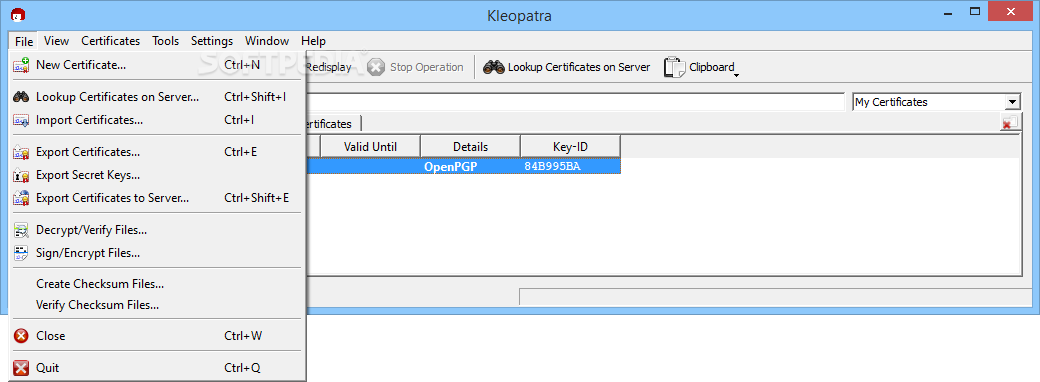The height and width of the screenshot is (382, 1040).
Task: Select Sign/Encrypt Files... menu entry
Action: pos(157,253)
